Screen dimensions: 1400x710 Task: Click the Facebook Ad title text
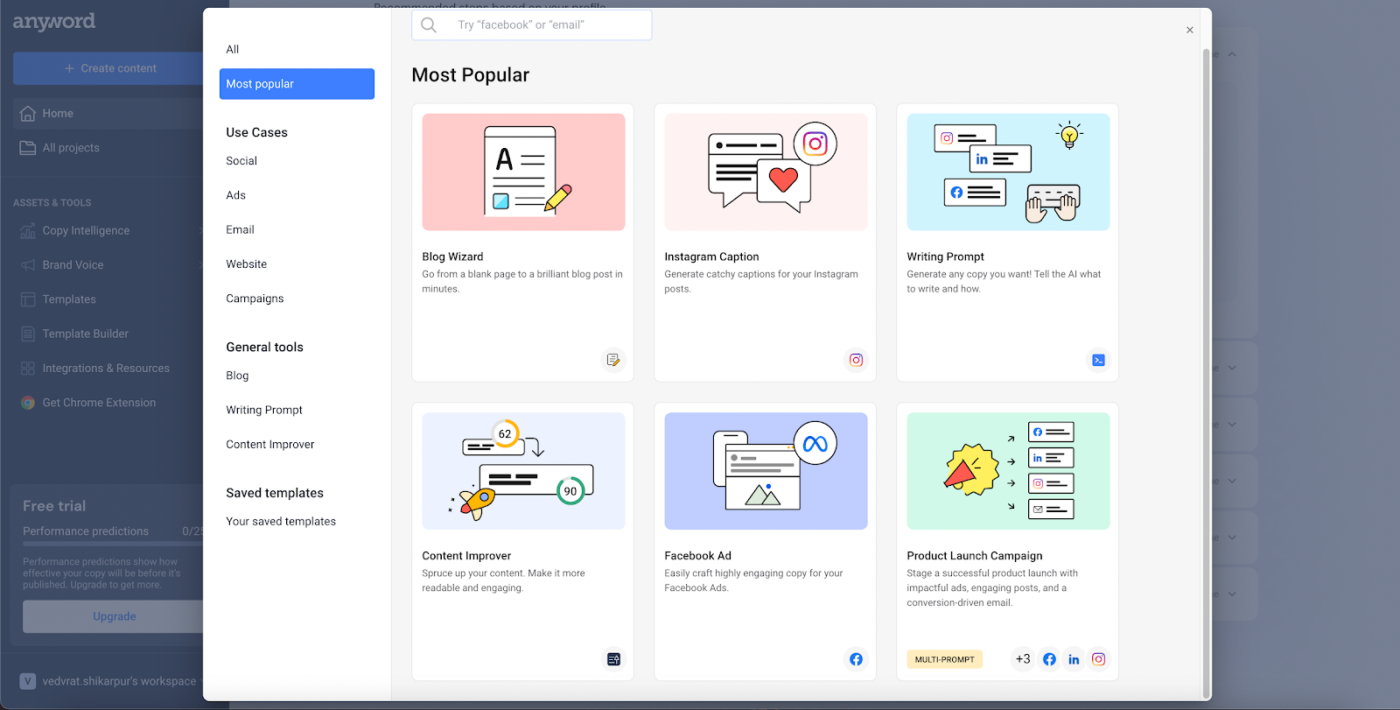(x=698, y=556)
